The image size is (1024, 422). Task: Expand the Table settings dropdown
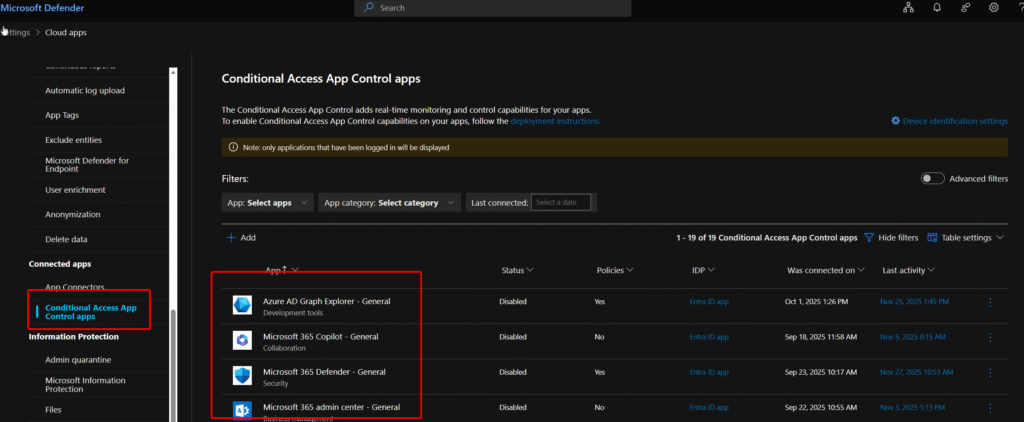pyautogui.click(x=966, y=238)
